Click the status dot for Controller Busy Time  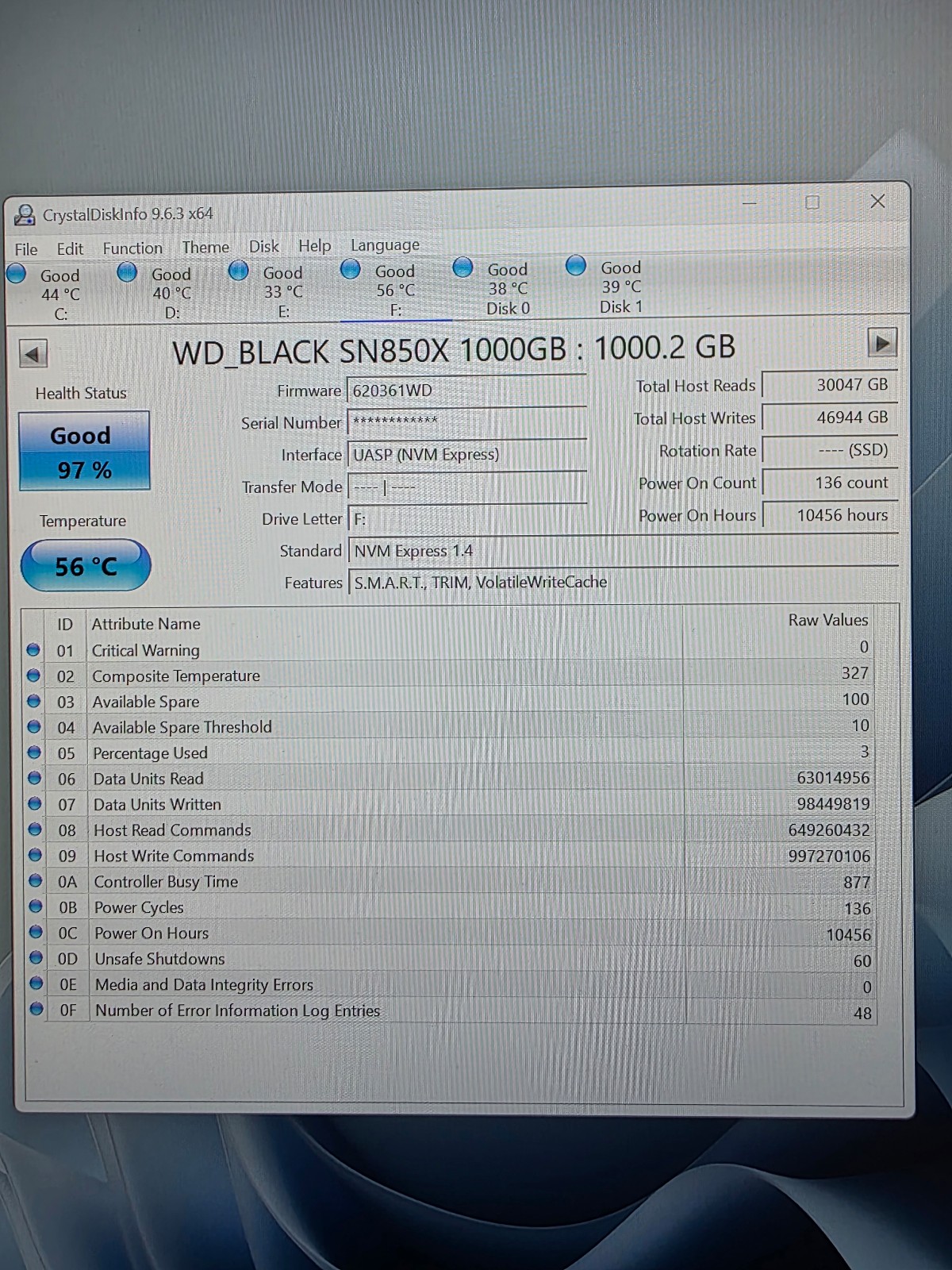point(35,881)
